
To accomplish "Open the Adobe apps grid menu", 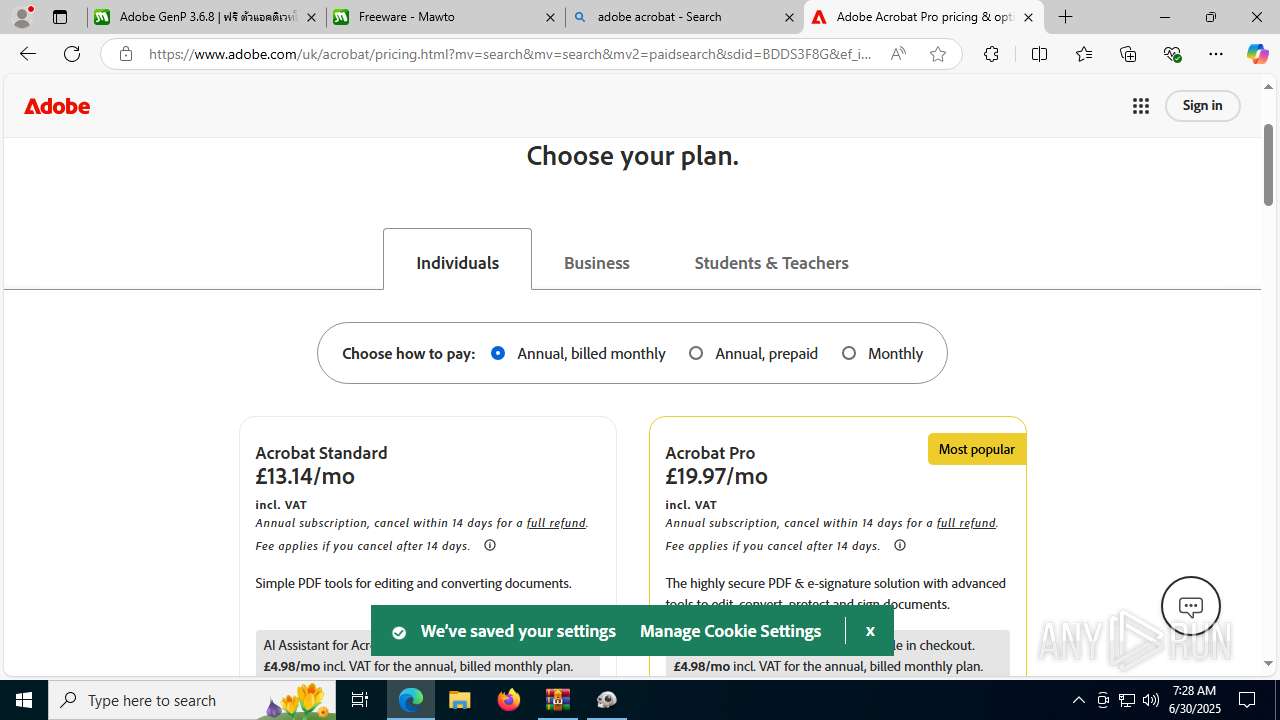I will coord(1141,106).
